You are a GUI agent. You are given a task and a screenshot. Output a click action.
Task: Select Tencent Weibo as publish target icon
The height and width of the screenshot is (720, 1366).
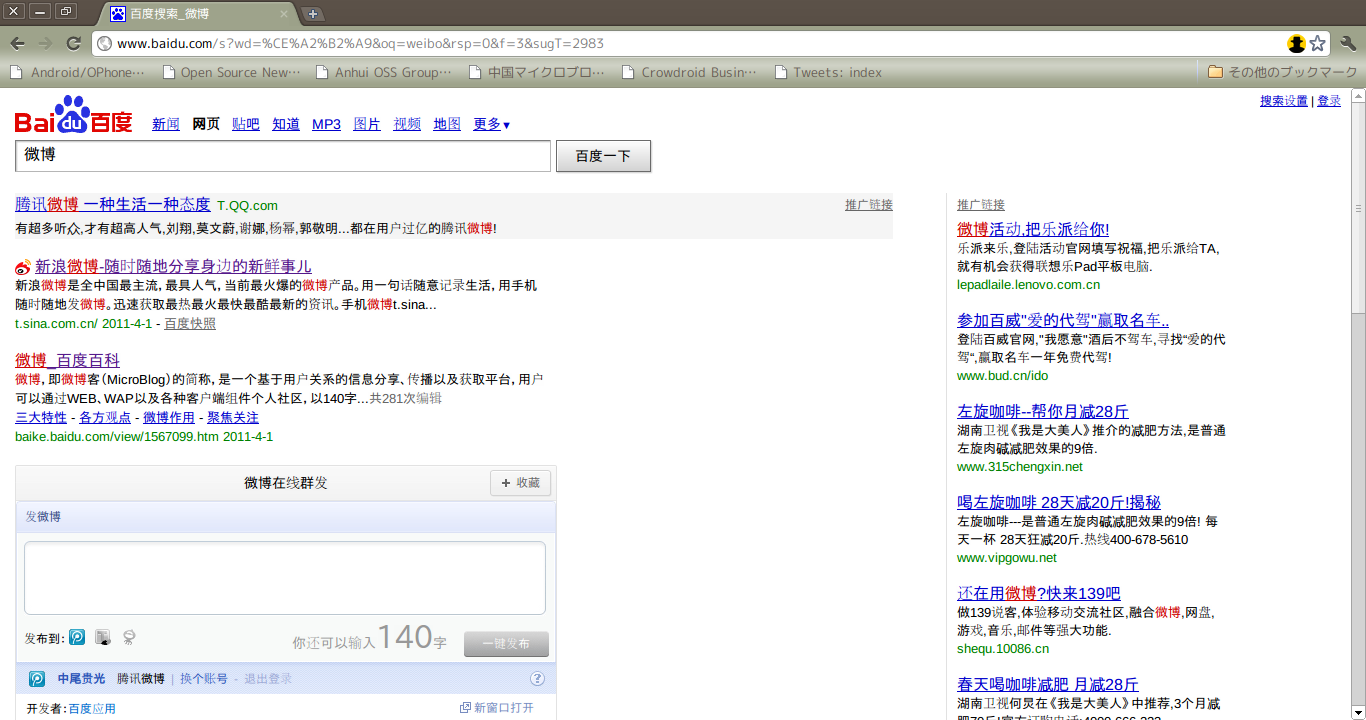point(77,637)
